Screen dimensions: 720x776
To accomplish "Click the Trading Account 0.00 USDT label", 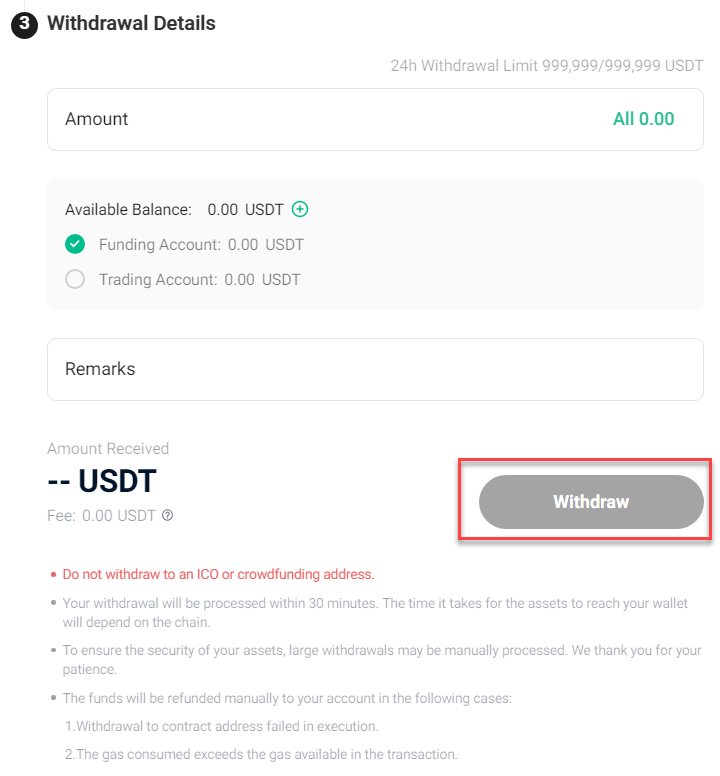I will click(199, 280).
